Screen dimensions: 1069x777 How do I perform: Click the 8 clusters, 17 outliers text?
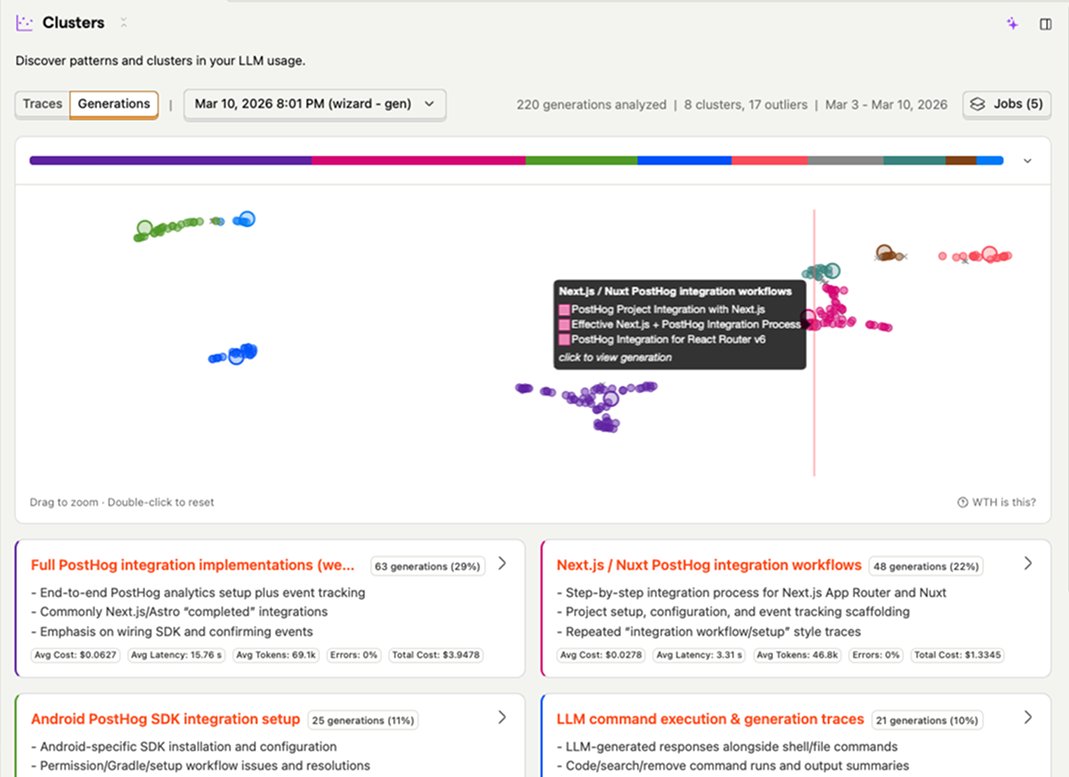(x=745, y=104)
